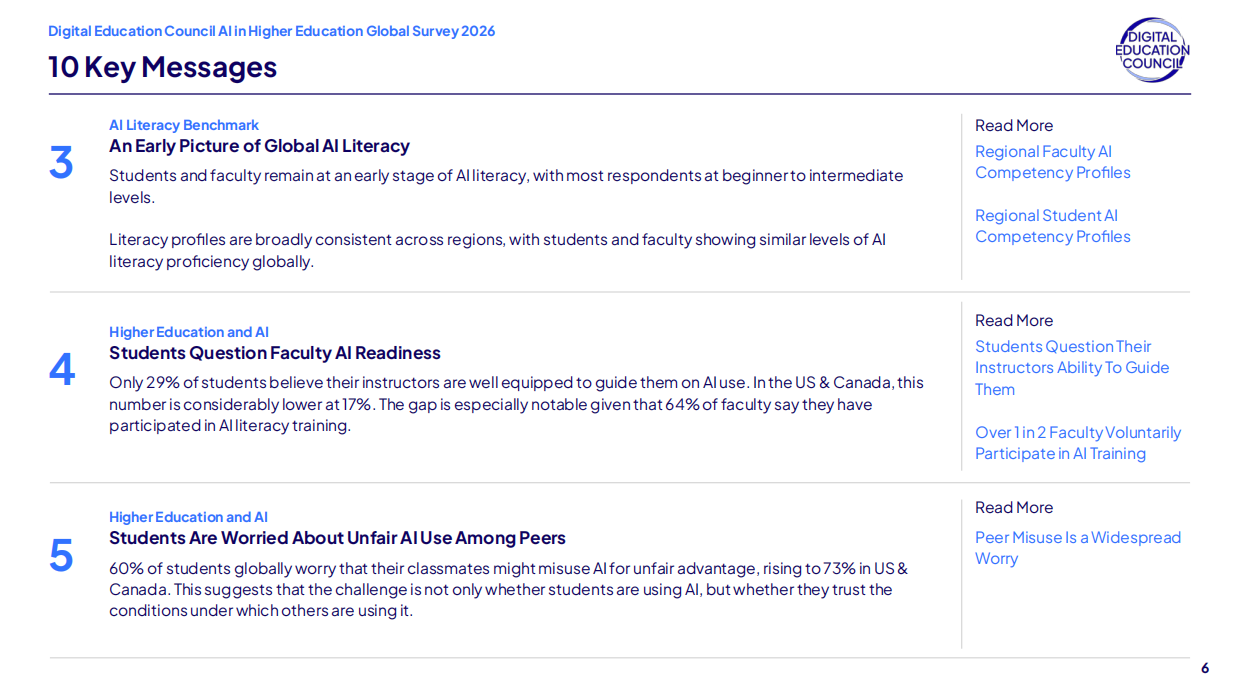Viewport: 1240px width, 697px height.
Task: Open Regional Student AI Competency Profiles link
Action: [x=1053, y=226]
